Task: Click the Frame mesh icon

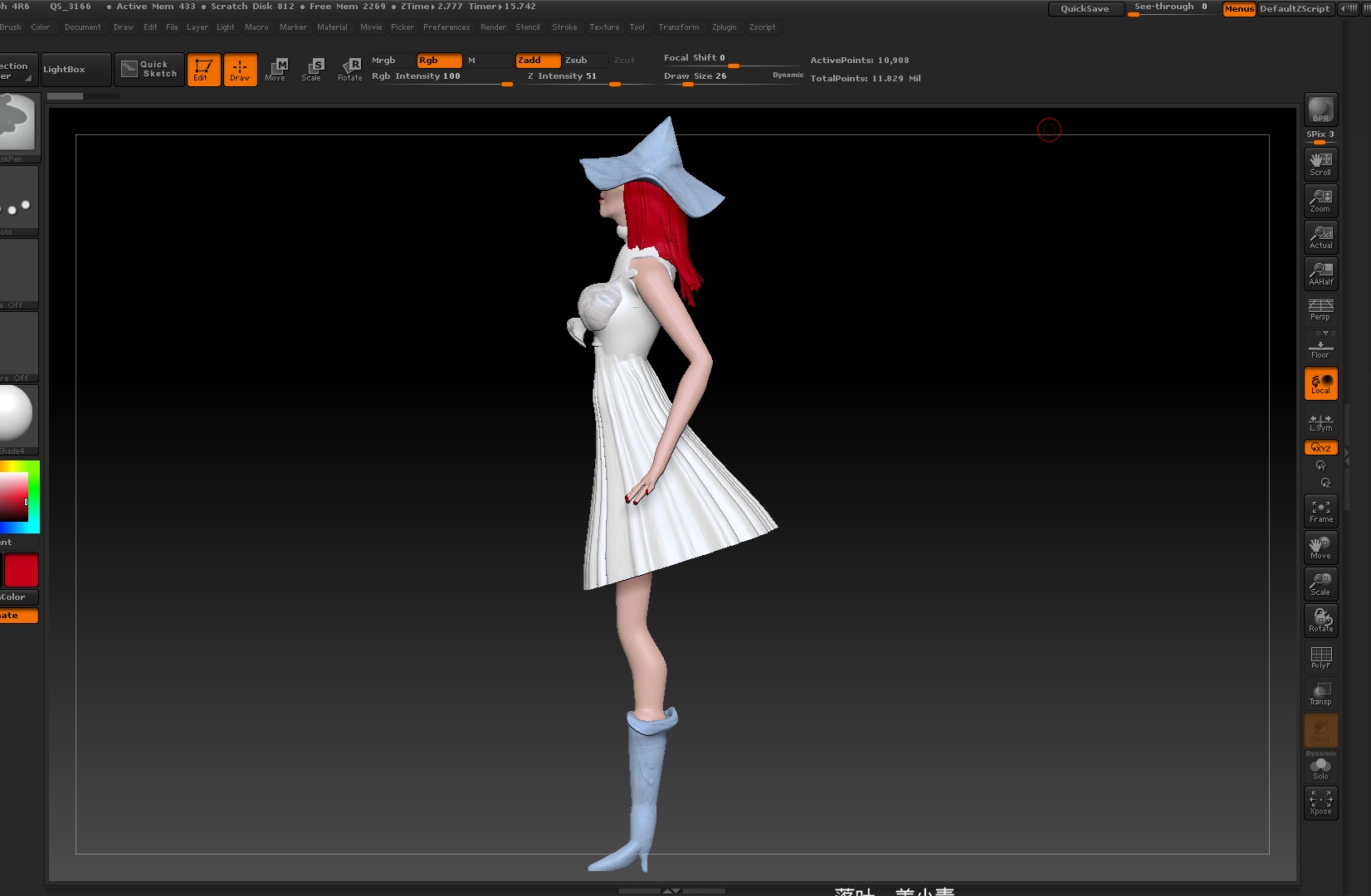Action: (x=1320, y=511)
